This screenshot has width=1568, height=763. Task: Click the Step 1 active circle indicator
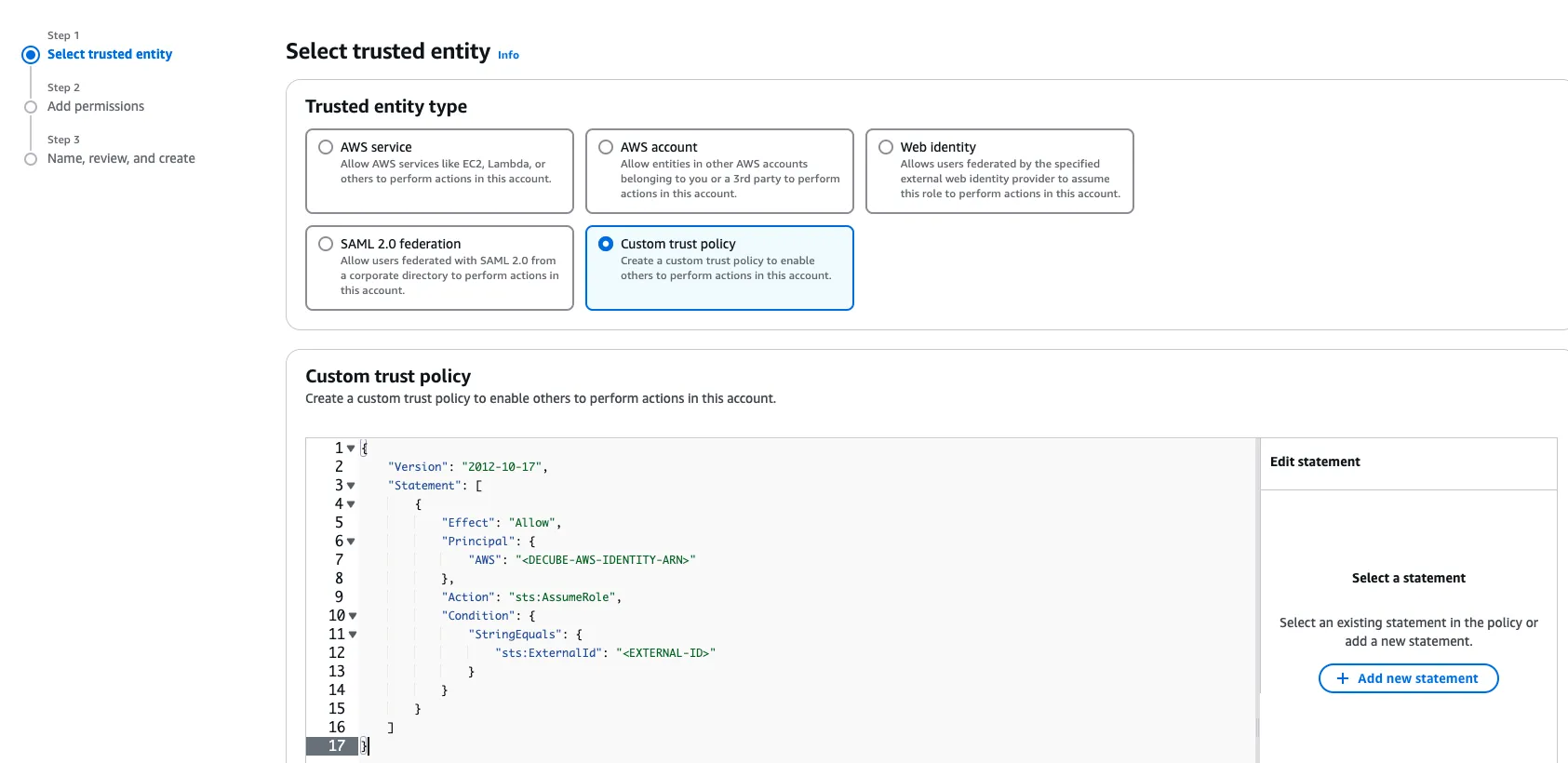(31, 55)
